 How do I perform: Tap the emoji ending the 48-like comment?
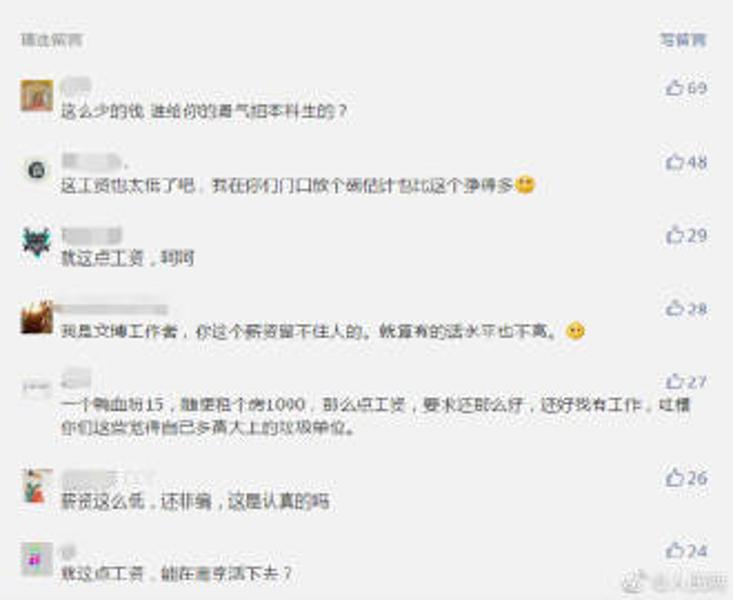(x=525, y=185)
